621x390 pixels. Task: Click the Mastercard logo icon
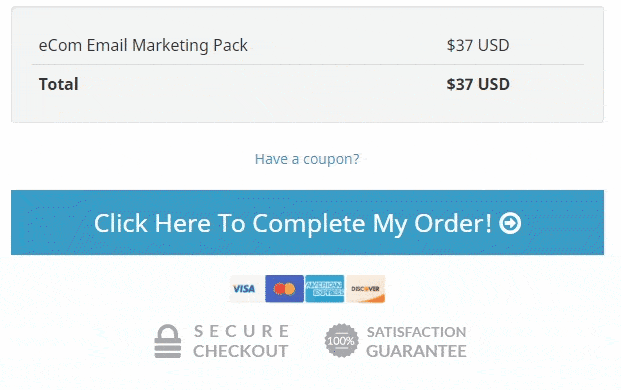tap(284, 289)
